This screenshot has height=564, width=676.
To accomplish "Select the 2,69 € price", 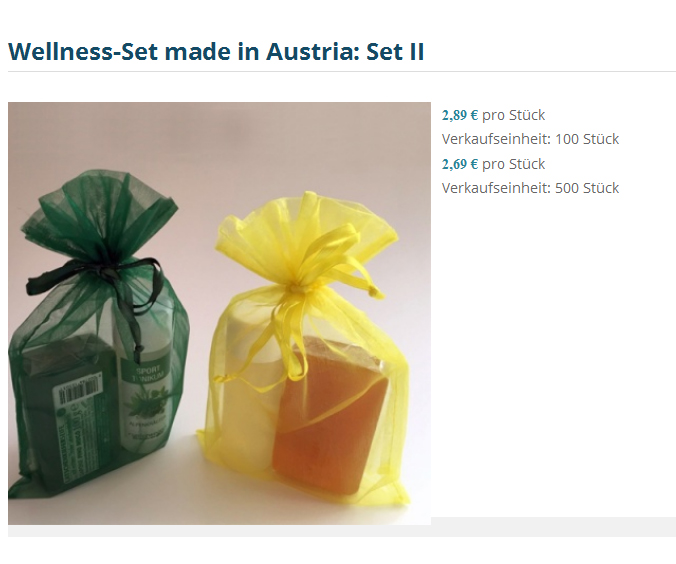I will coord(460,164).
